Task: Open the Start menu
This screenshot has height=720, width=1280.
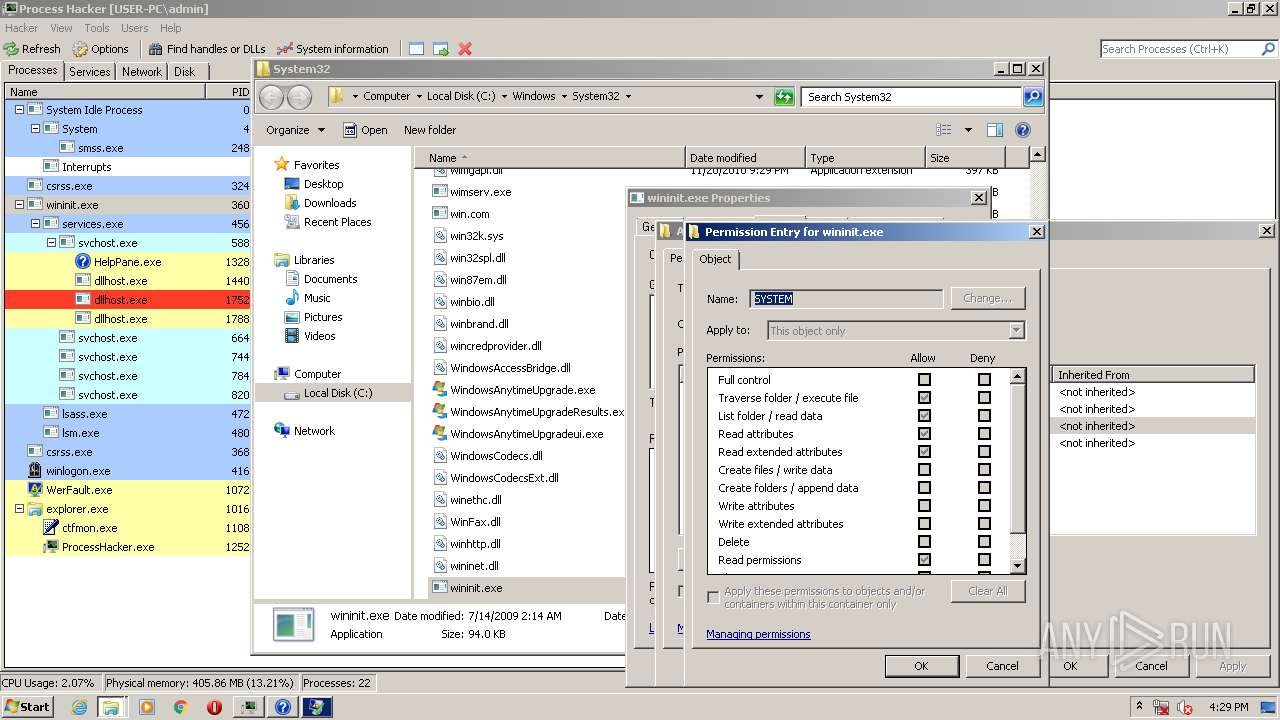Action: click(27, 706)
